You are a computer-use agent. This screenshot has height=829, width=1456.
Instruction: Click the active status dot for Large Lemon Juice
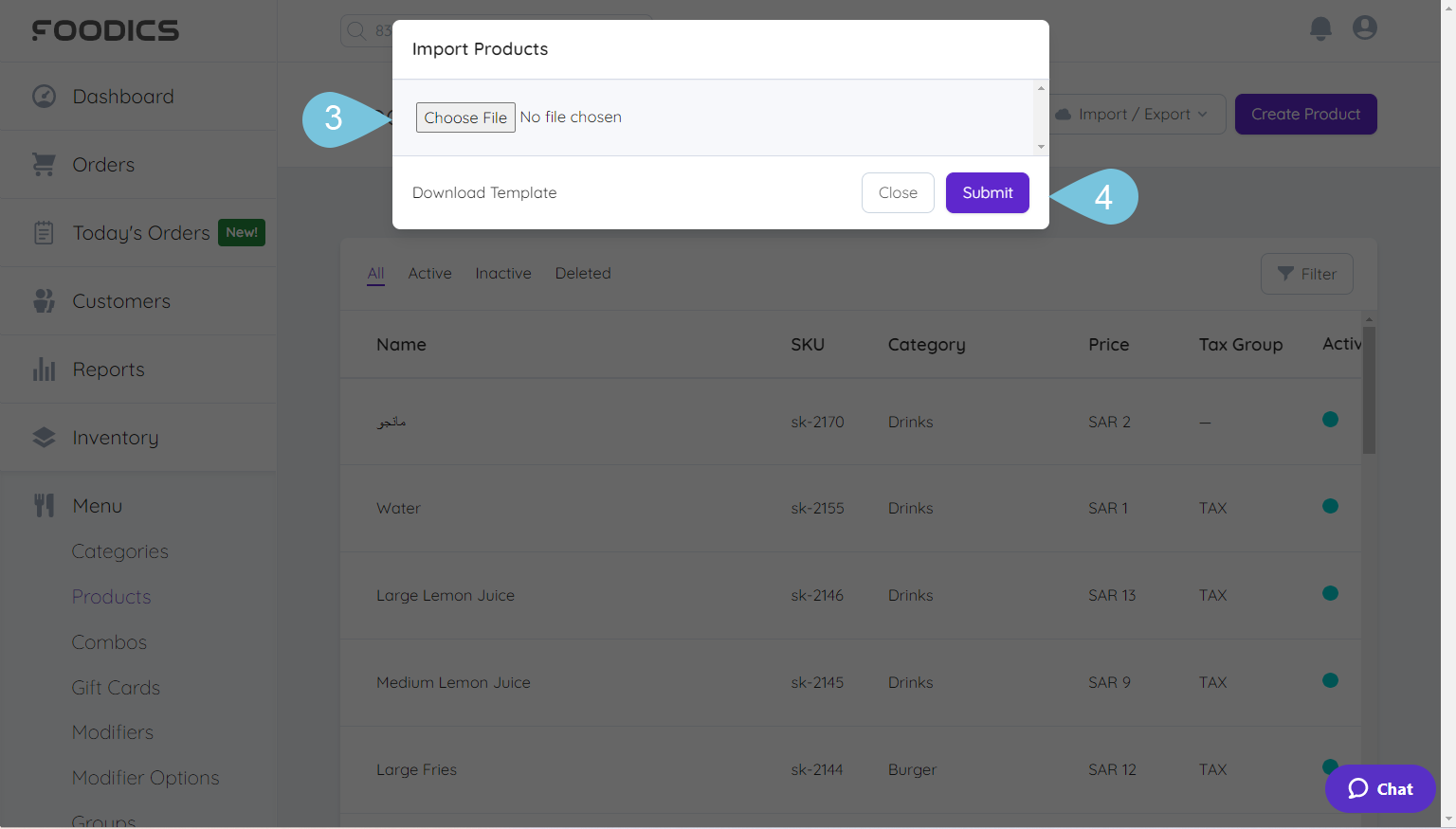[x=1330, y=593]
